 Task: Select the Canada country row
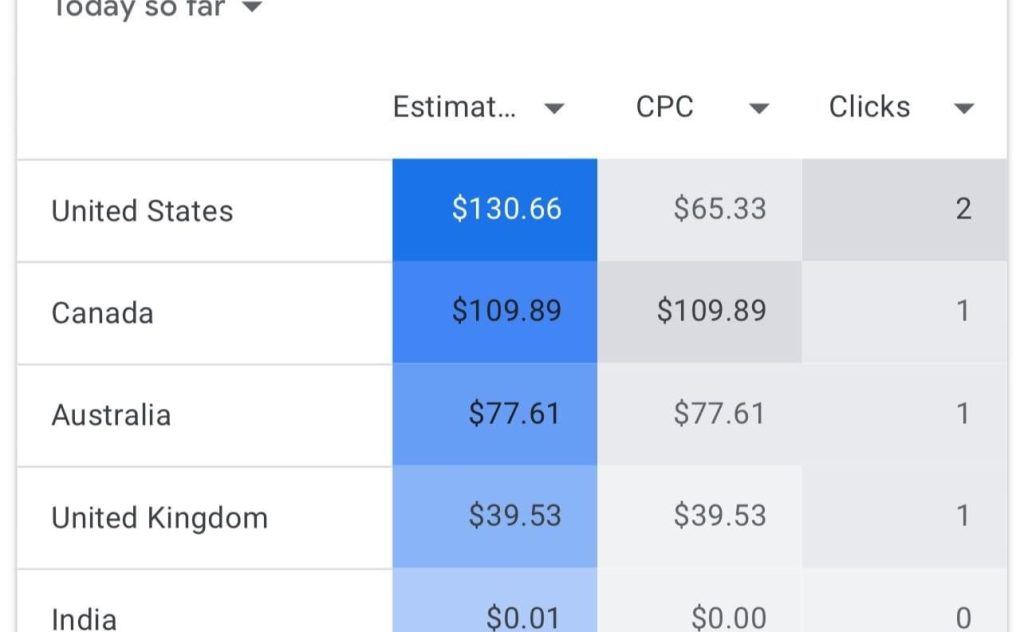click(x=102, y=313)
